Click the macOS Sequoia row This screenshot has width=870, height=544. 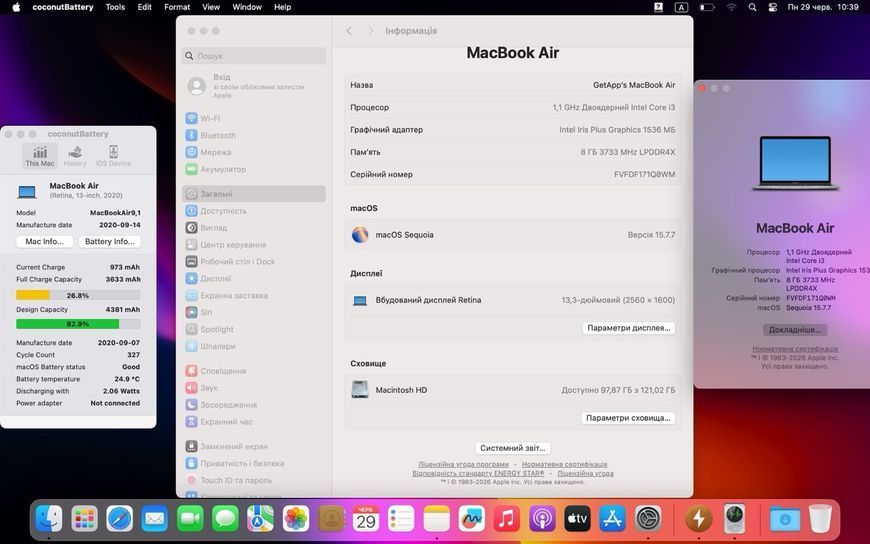pos(513,235)
